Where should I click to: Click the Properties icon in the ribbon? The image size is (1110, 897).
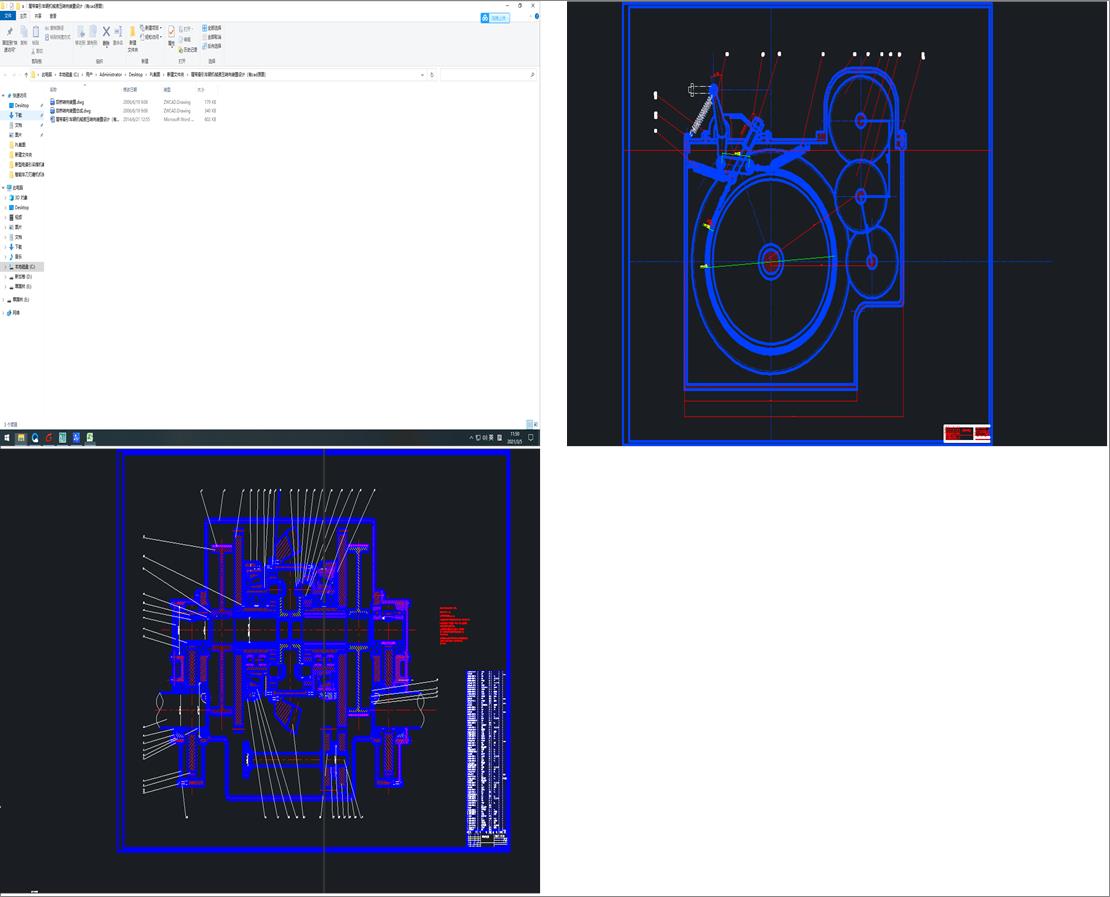171,32
